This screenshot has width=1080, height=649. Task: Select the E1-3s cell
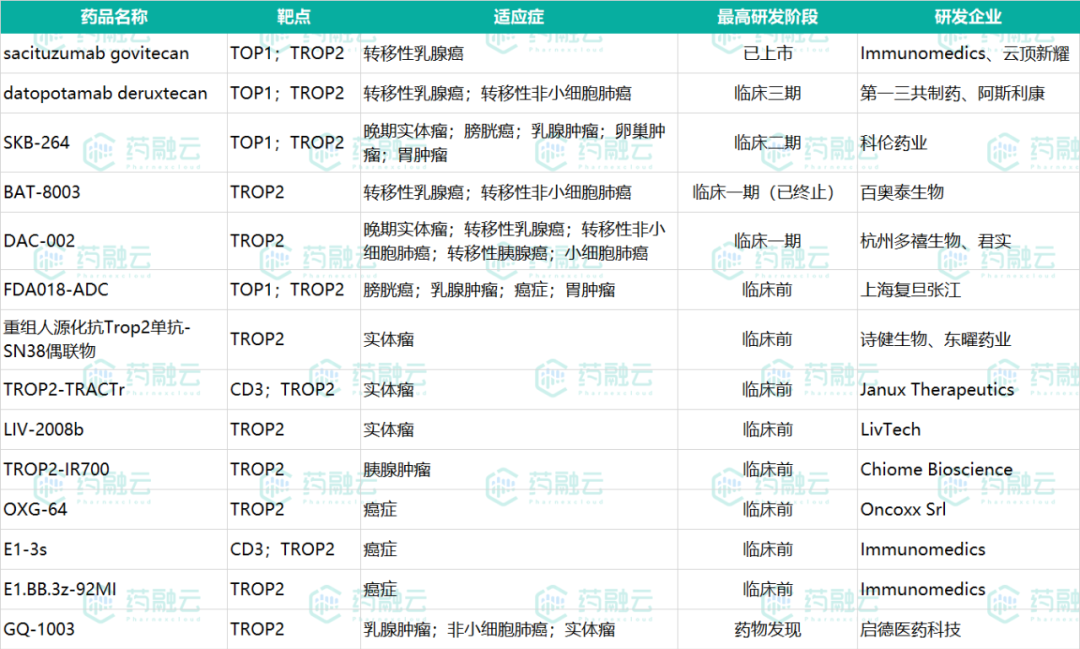[114, 550]
